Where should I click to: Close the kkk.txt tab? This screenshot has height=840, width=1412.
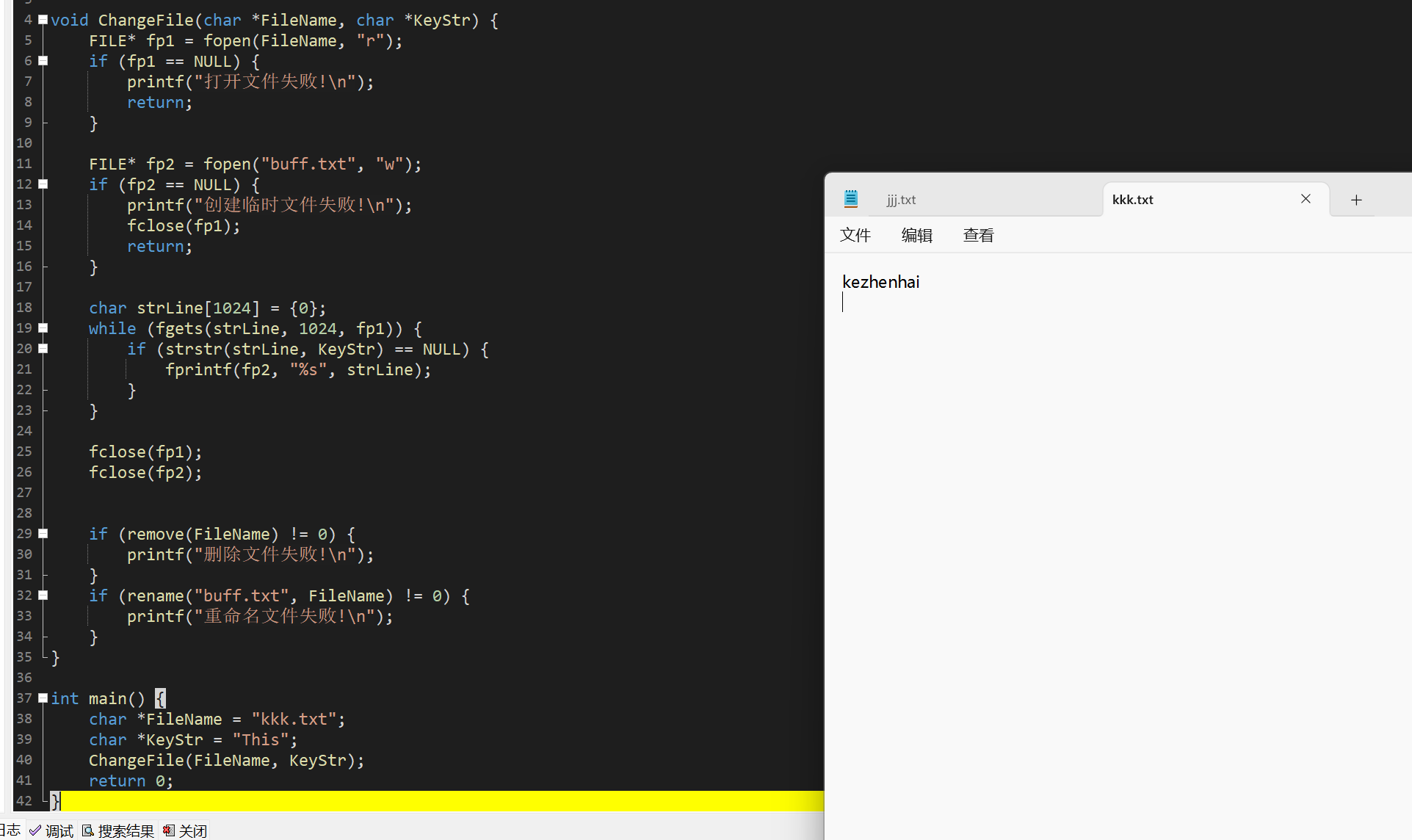point(1306,199)
